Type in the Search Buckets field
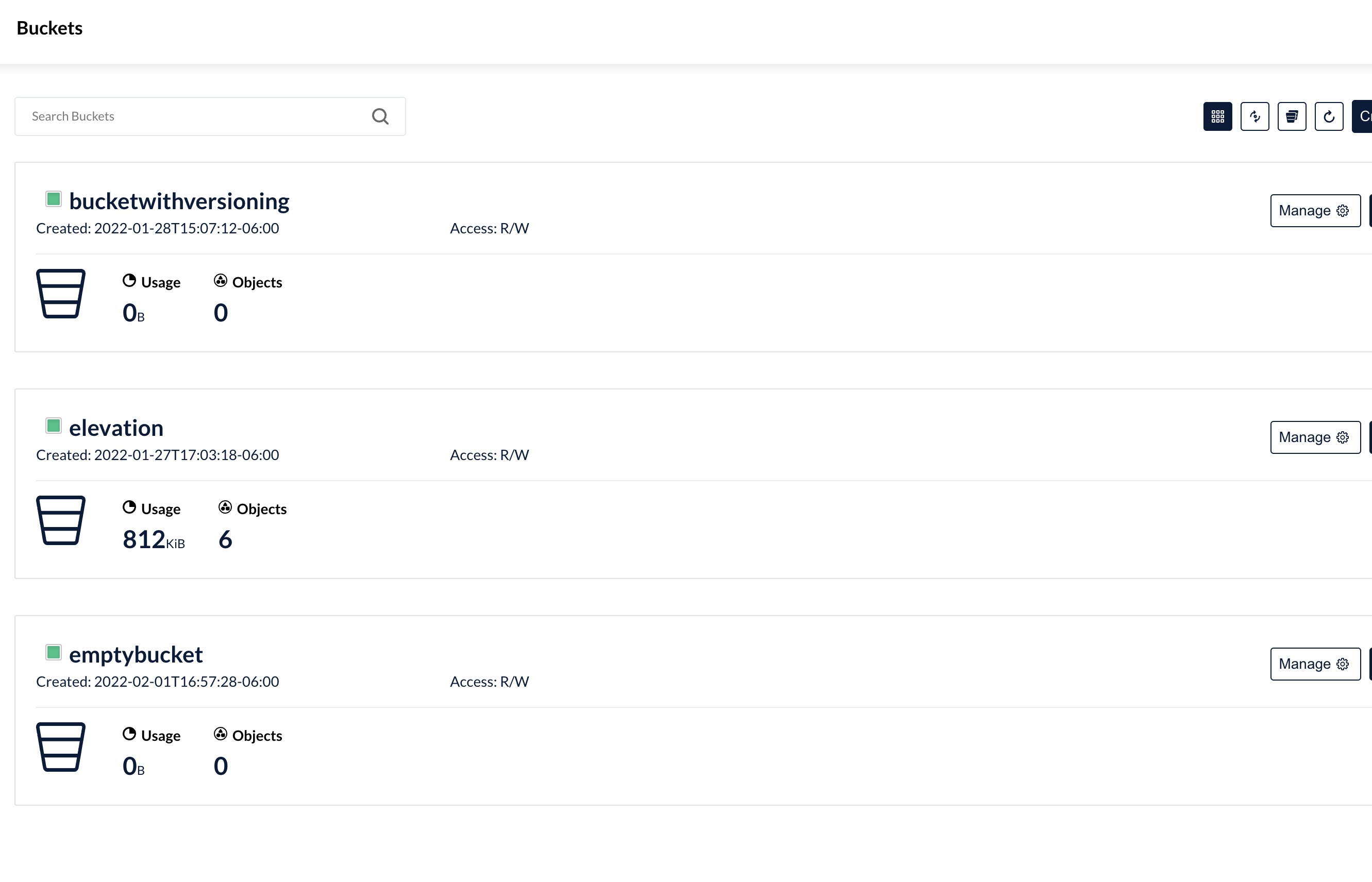Viewport: 1372px width, 882px height. tap(195, 116)
